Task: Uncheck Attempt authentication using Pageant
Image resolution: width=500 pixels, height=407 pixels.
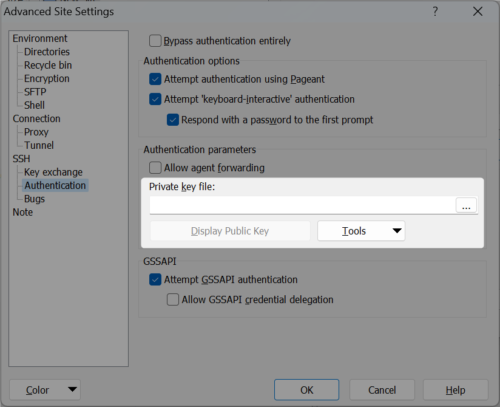Action: (155, 79)
